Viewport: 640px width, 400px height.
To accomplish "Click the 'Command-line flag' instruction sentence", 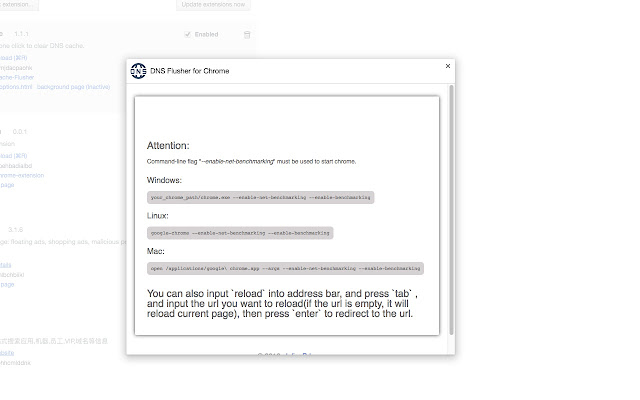I will [x=251, y=162].
